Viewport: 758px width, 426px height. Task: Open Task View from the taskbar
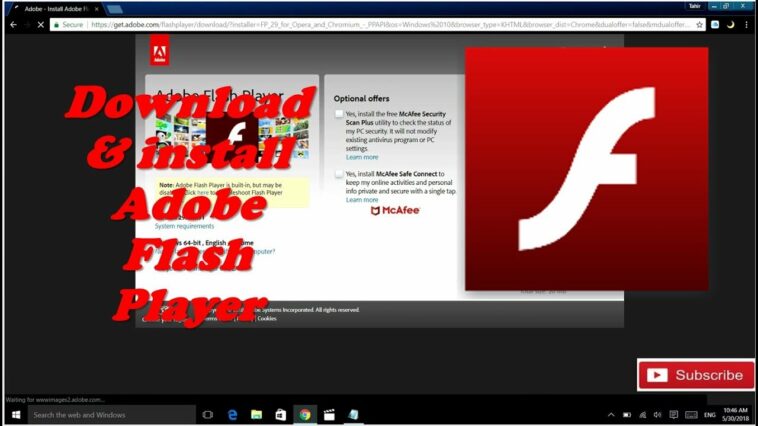point(208,415)
